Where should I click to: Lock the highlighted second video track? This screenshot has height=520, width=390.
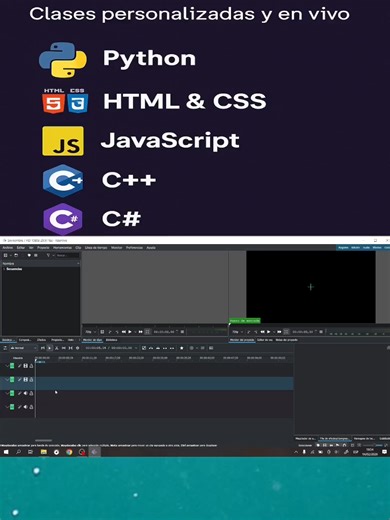click(31, 380)
